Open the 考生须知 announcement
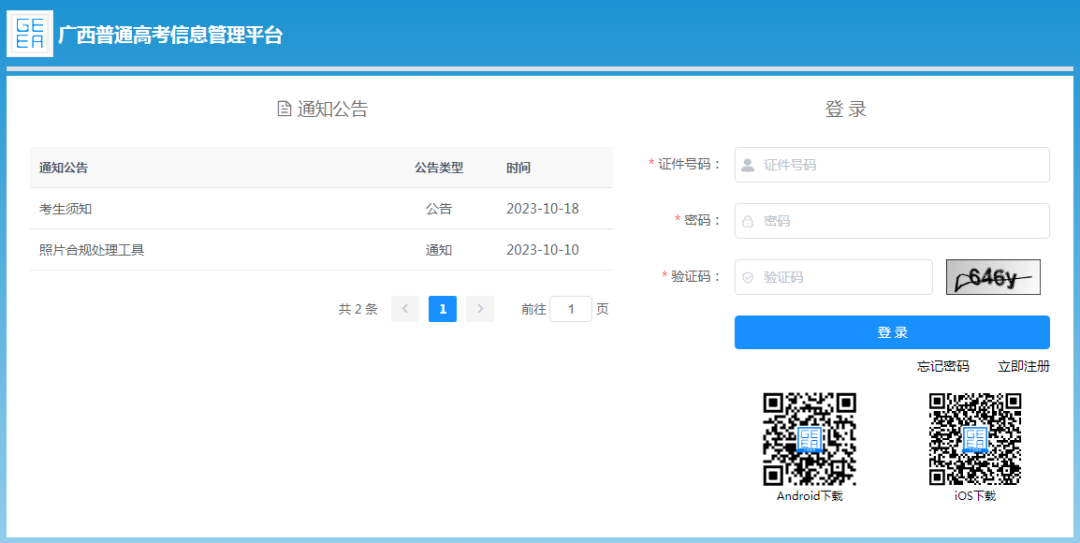 point(65,209)
